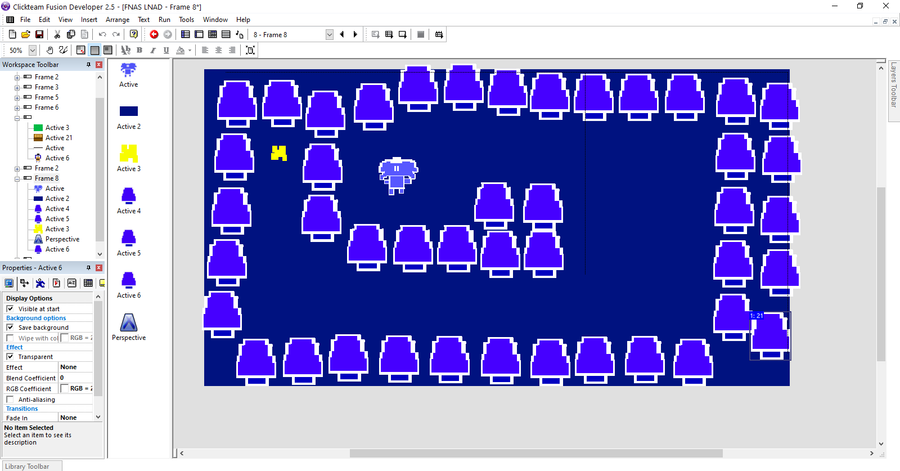The width and height of the screenshot is (900, 471).
Task: Open the '8 - Frame 8' frame dropdown
Action: pyautogui.click(x=329, y=34)
